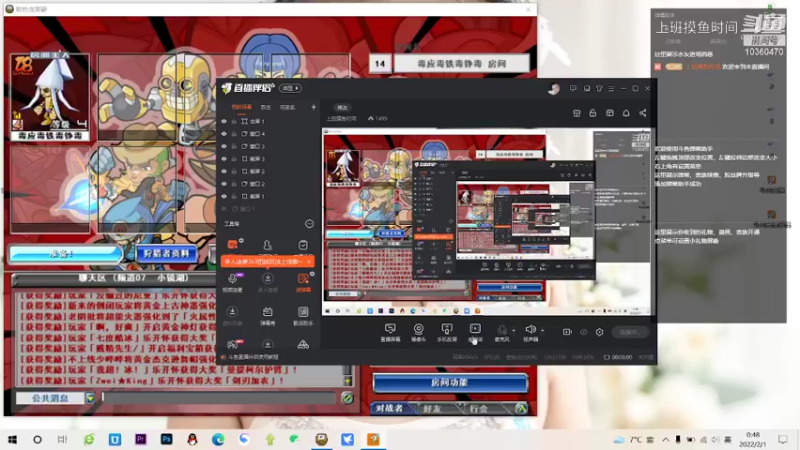Show hidden system tray icons
Image resolution: width=800 pixels, height=450 pixels.
(x=666, y=439)
